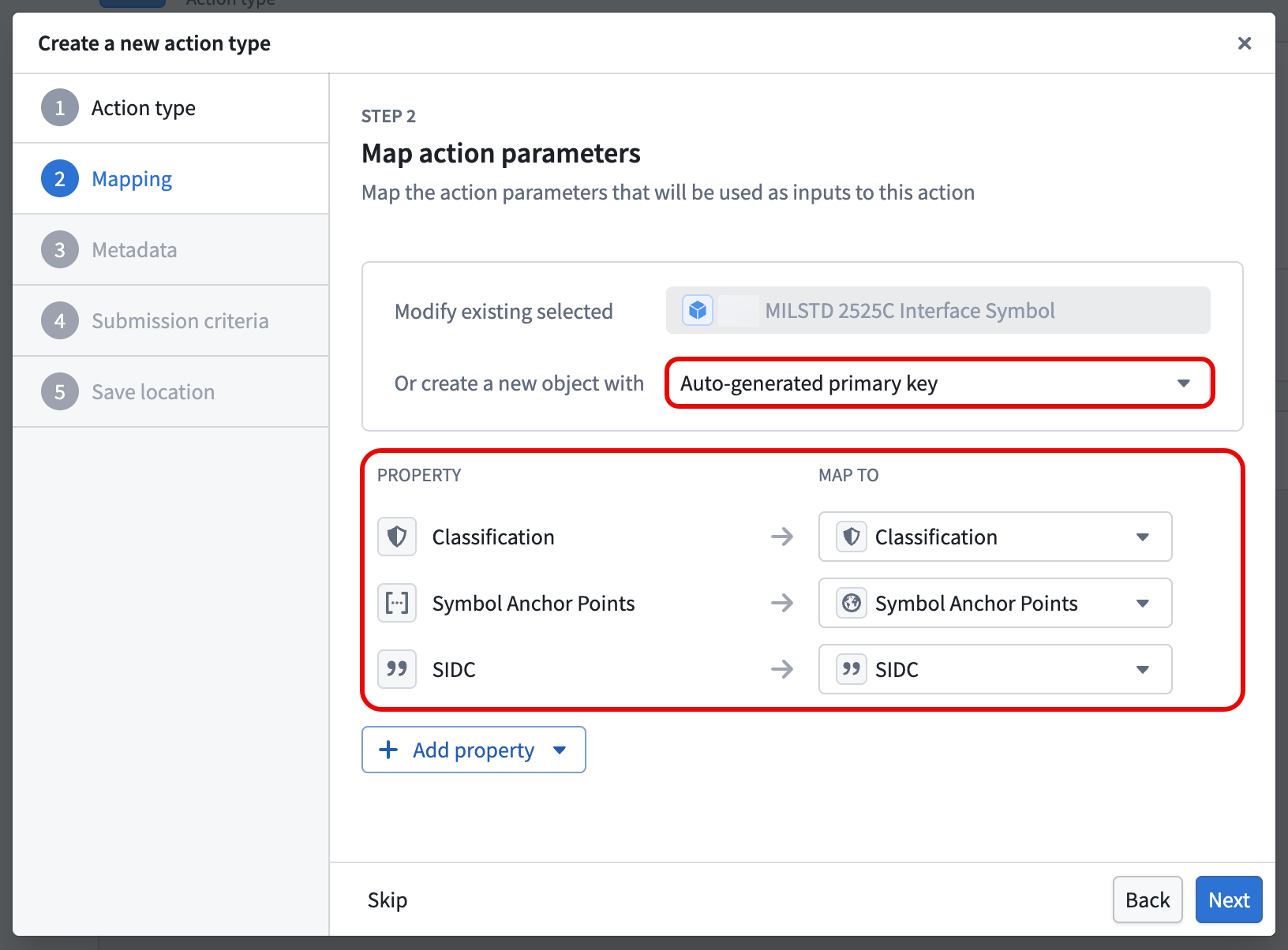Click the Back button
Screen dimensions: 1288x950
(x=1148, y=900)
